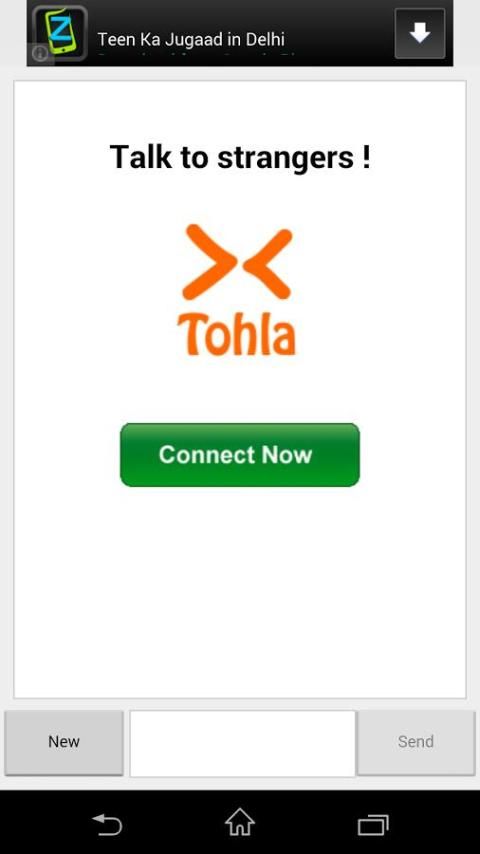The width and height of the screenshot is (480, 854).
Task: Click white space above 'Talk to strangers' heading
Action: 240,111
